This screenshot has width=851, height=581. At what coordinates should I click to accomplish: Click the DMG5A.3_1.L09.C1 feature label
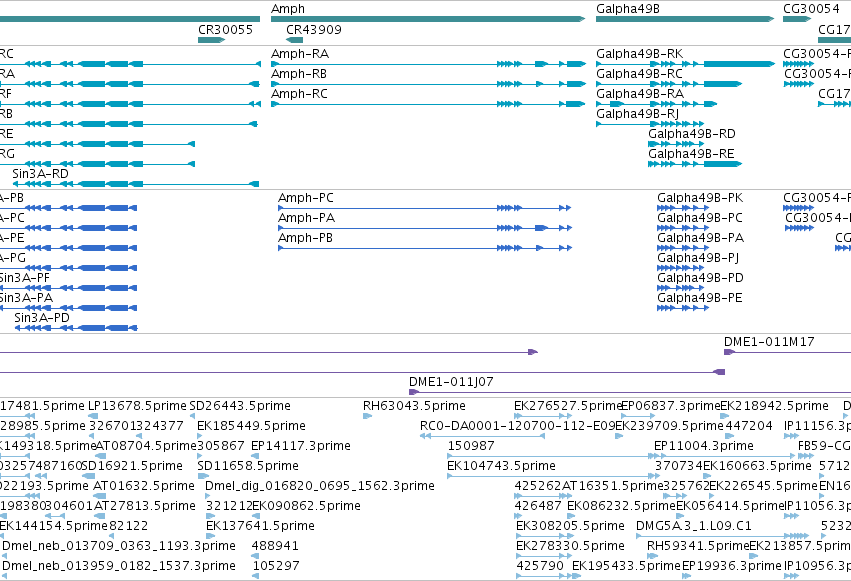pos(694,526)
